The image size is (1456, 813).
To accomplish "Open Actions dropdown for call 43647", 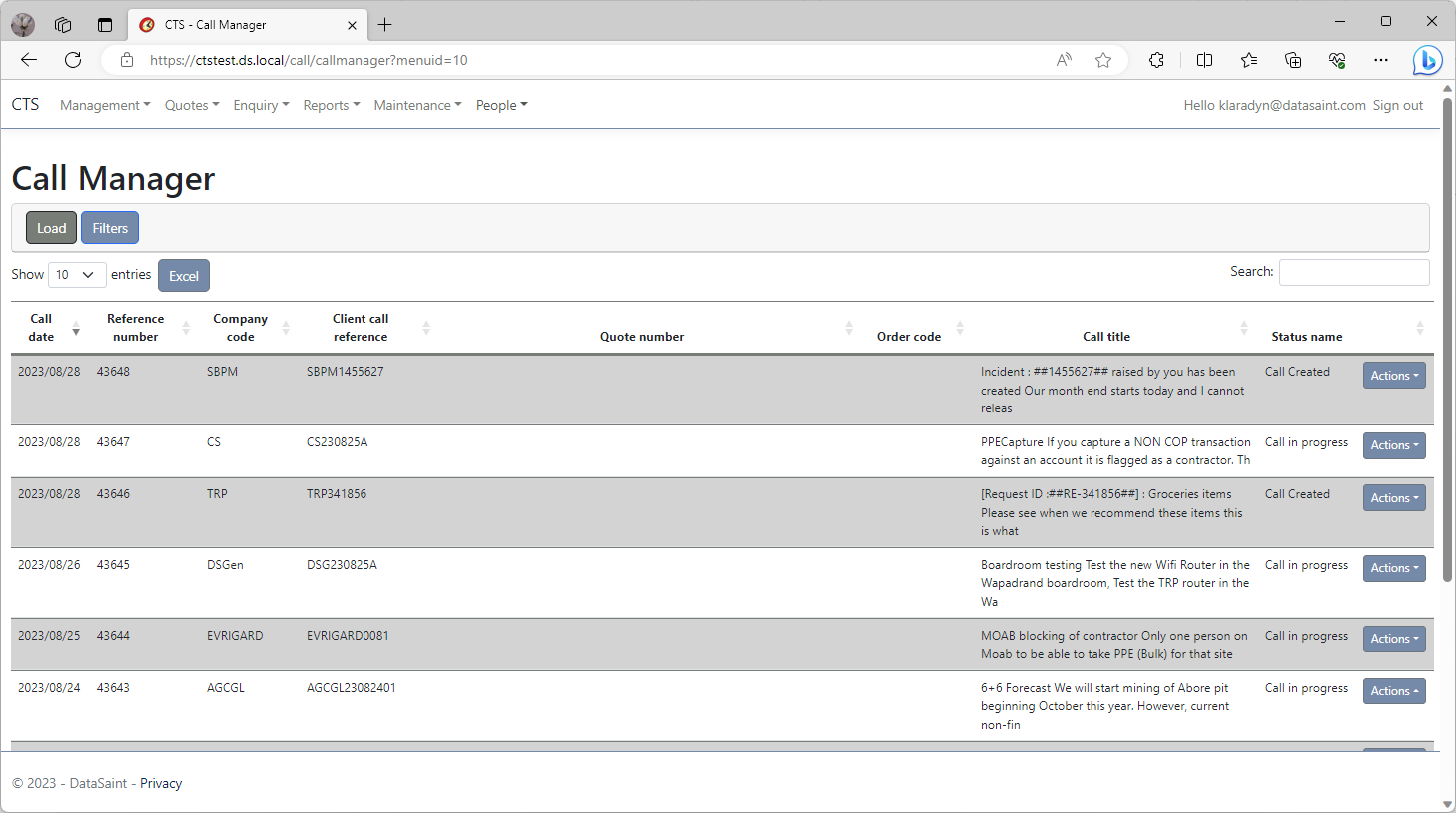I will (1394, 445).
